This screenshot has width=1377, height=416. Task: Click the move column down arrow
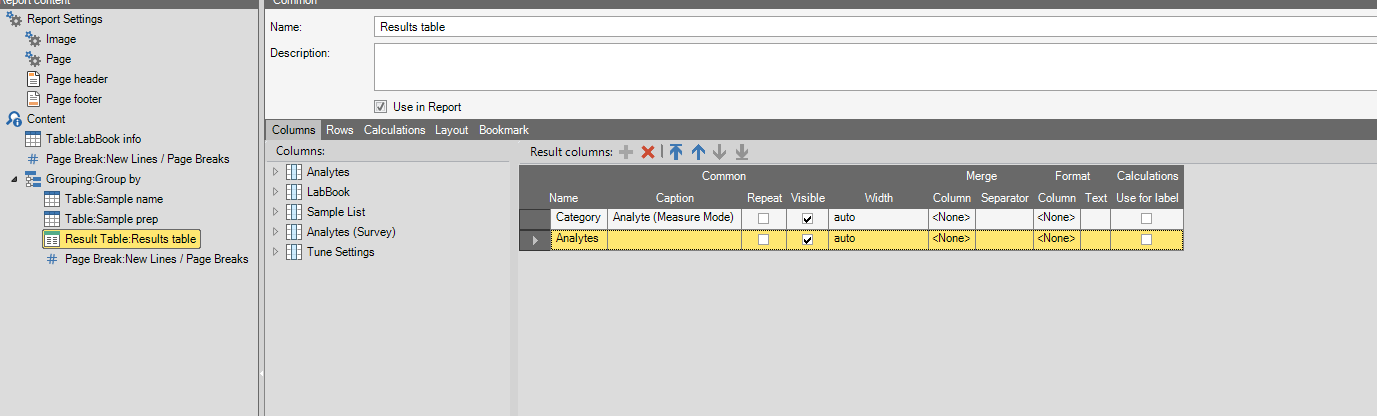720,152
